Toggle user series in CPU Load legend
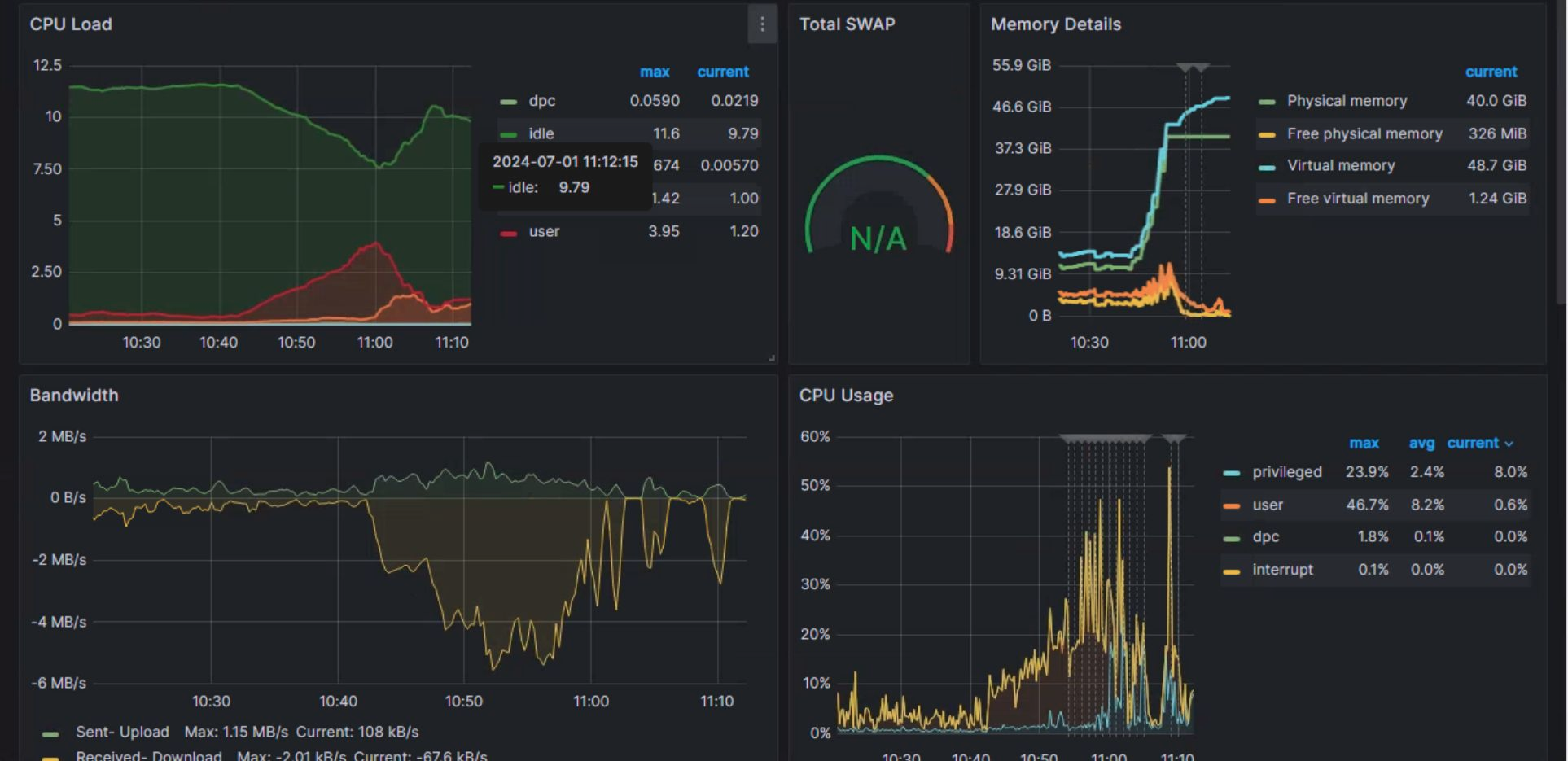 click(x=544, y=231)
